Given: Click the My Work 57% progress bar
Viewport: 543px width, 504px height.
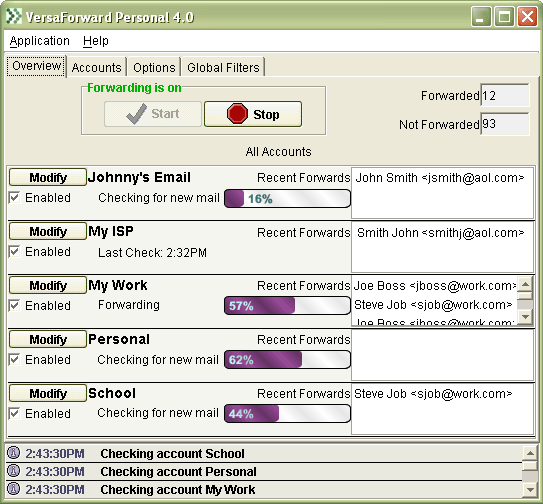Looking at the screenshot, I should click(287, 306).
